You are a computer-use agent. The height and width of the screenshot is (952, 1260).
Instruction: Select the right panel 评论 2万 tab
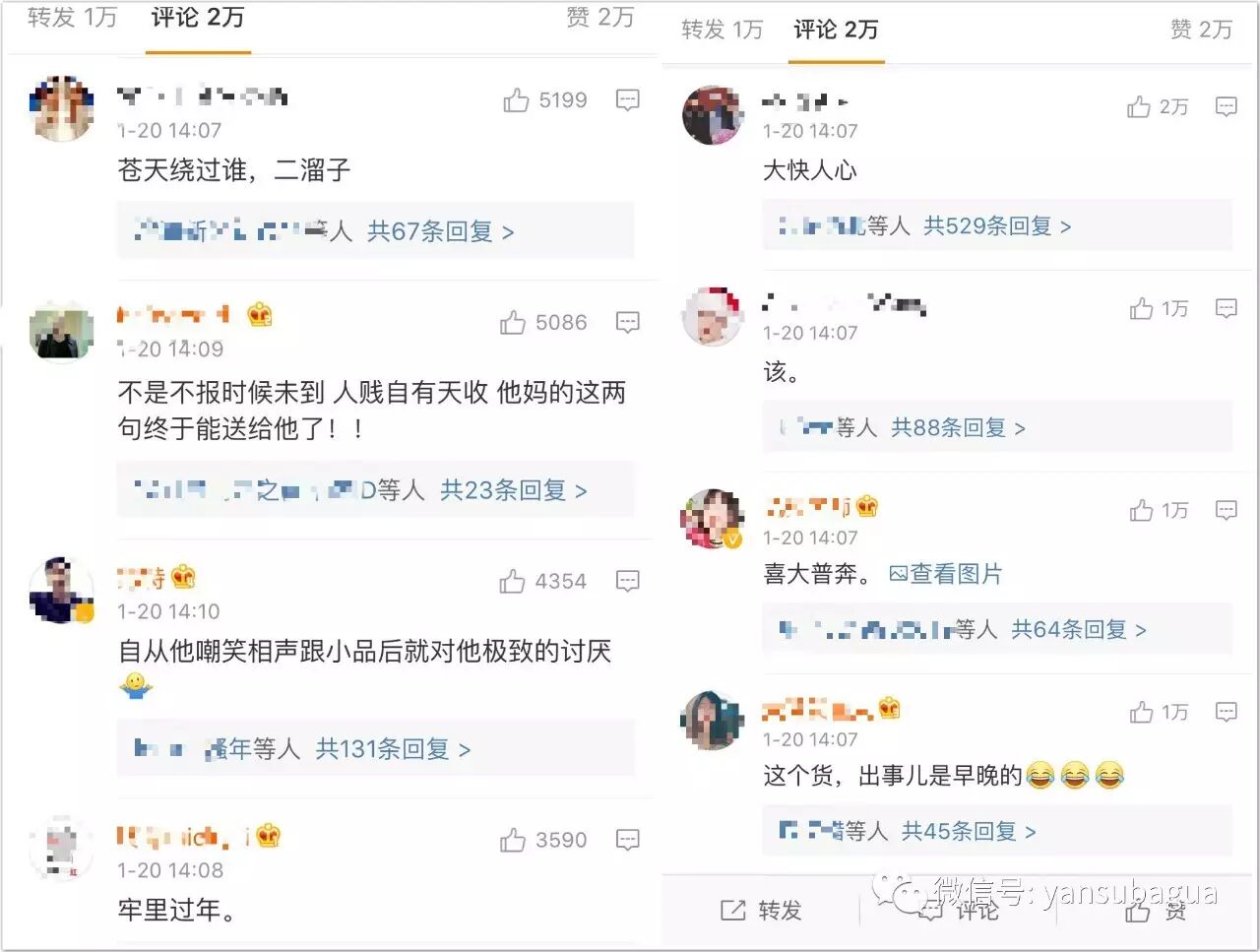point(836,30)
